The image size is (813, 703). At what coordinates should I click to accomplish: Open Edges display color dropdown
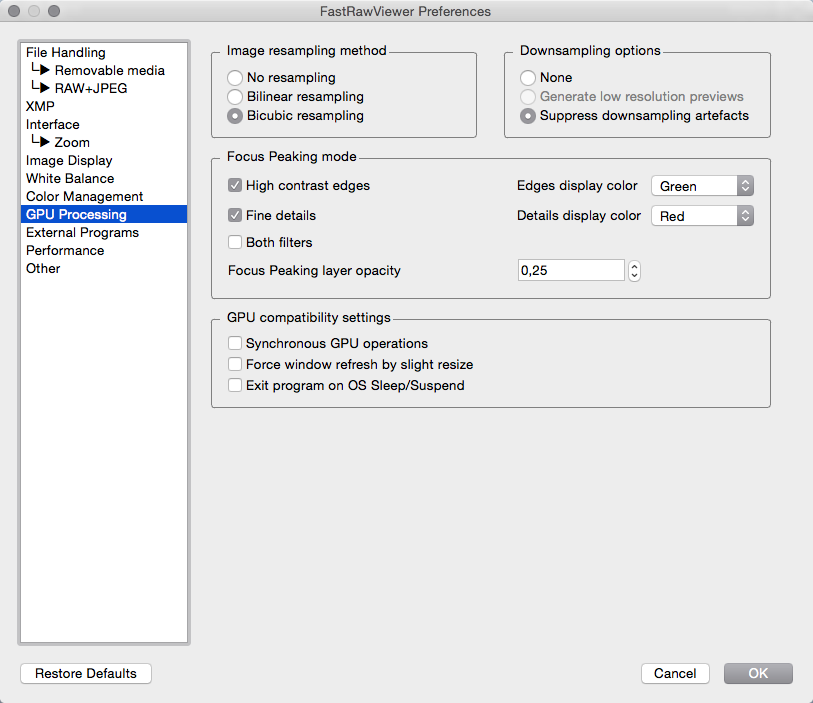pos(702,186)
